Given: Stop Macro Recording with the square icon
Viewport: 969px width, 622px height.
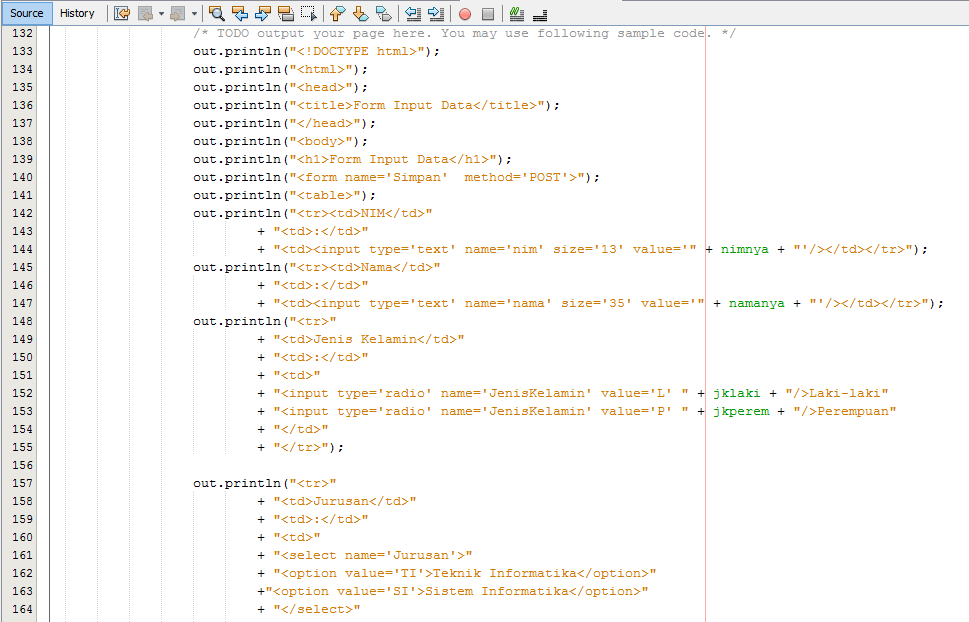Looking at the screenshot, I should 488,14.
